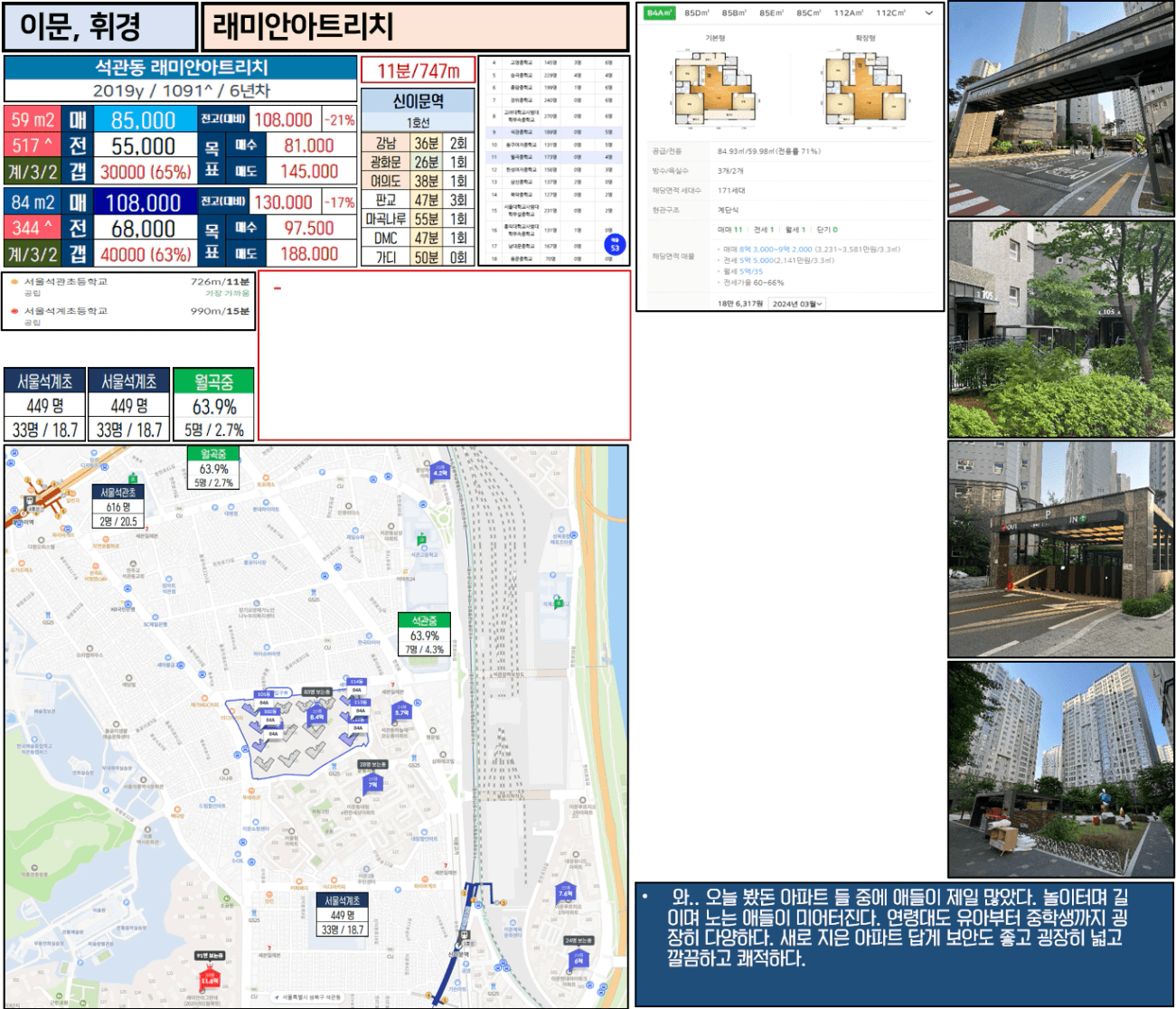Screen dimensions: 1176x1009
Task: Click the 석관중 63.9% box on the map
Action: (x=424, y=635)
